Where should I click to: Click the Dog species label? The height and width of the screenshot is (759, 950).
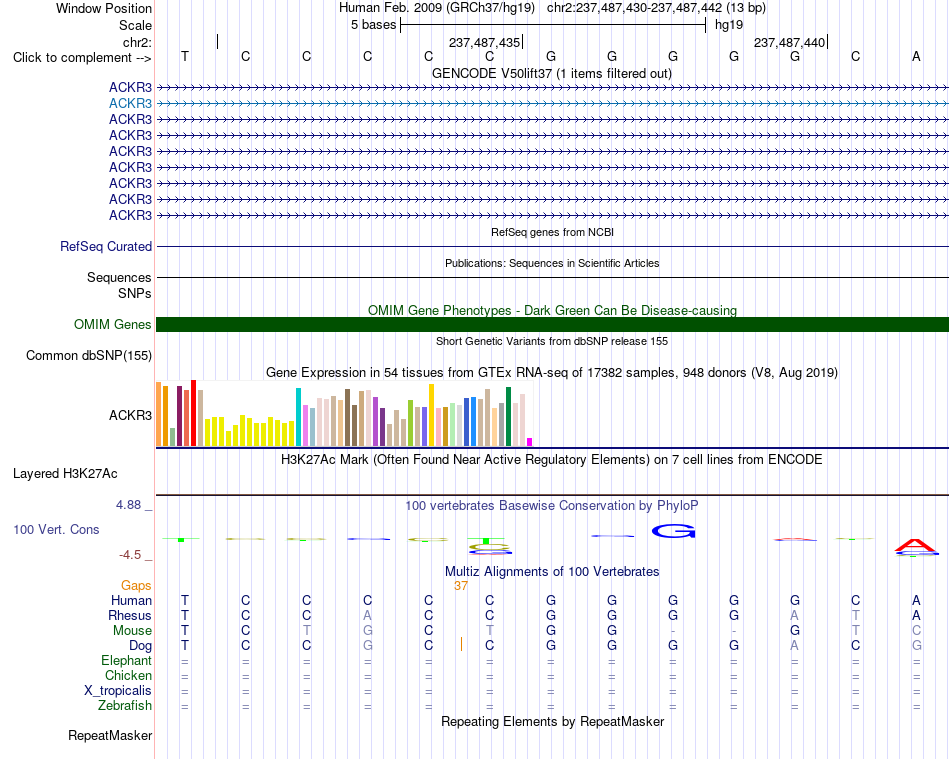point(140,646)
